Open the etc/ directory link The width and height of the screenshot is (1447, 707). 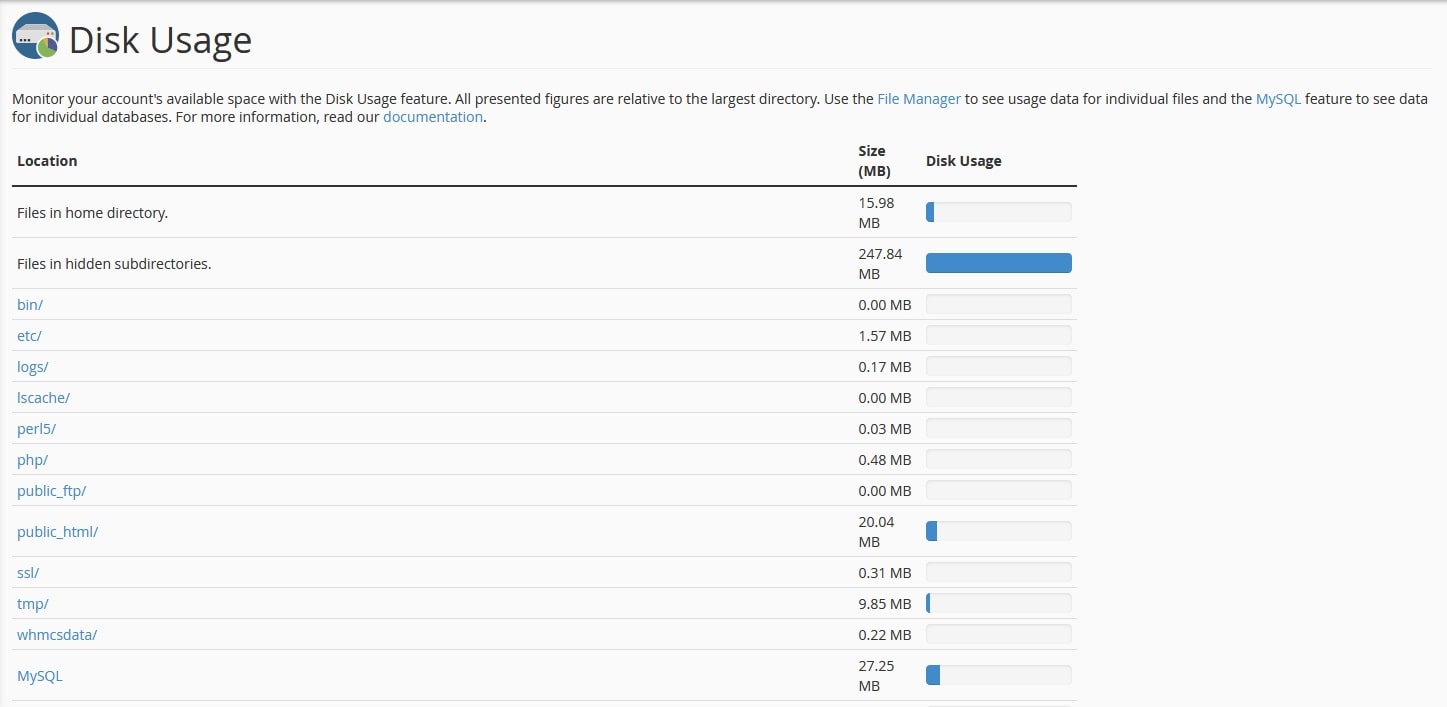click(28, 335)
